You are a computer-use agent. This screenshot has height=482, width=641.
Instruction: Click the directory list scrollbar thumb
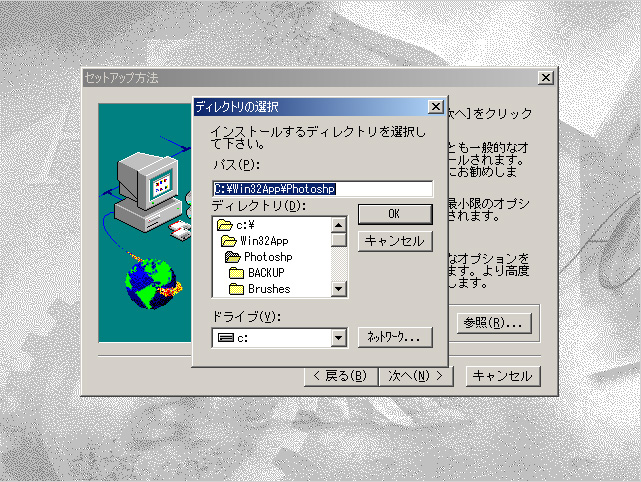pyautogui.click(x=338, y=240)
